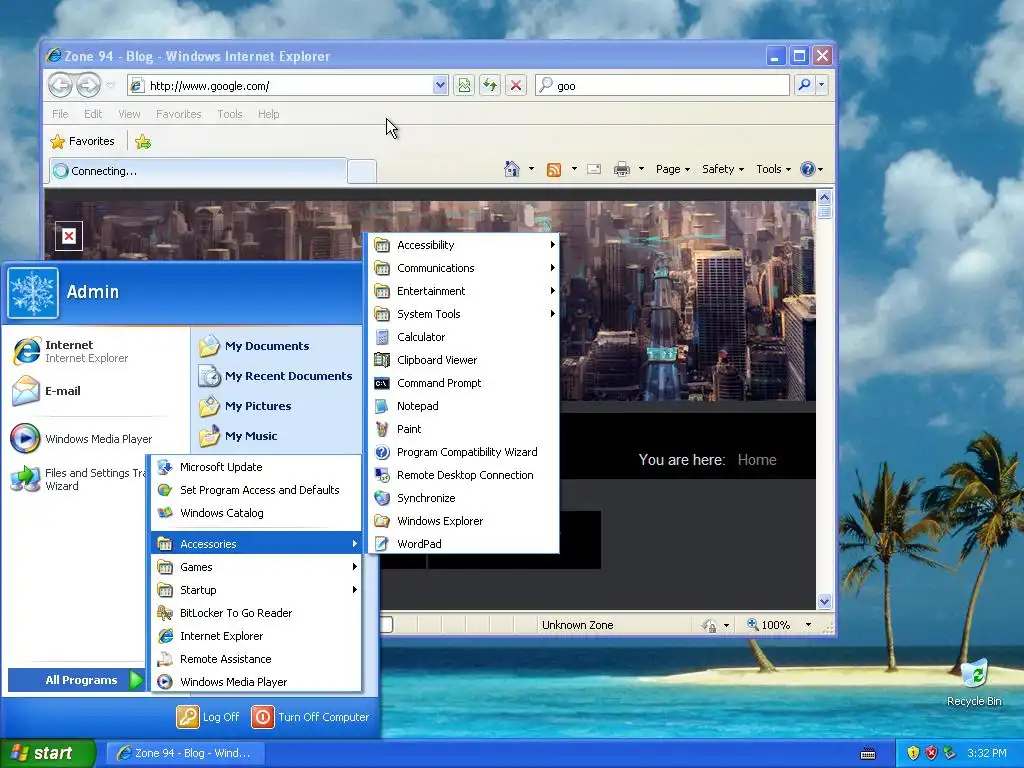Open Windows Explorer from Accessories
This screenshot has width=1024, height=768.
[x=464, y=520]
